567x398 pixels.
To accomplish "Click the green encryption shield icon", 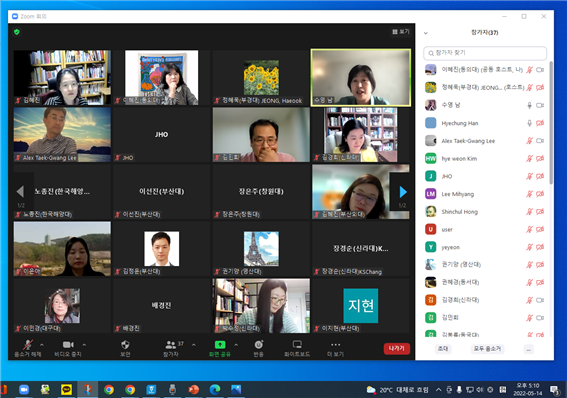I will click(x=17, y=32).
